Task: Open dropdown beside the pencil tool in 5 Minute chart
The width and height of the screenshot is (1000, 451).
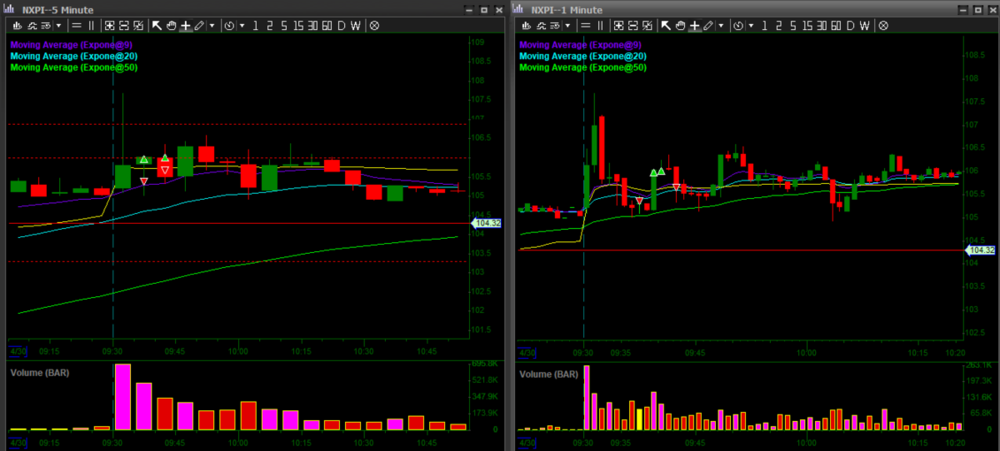Action: 212,25
